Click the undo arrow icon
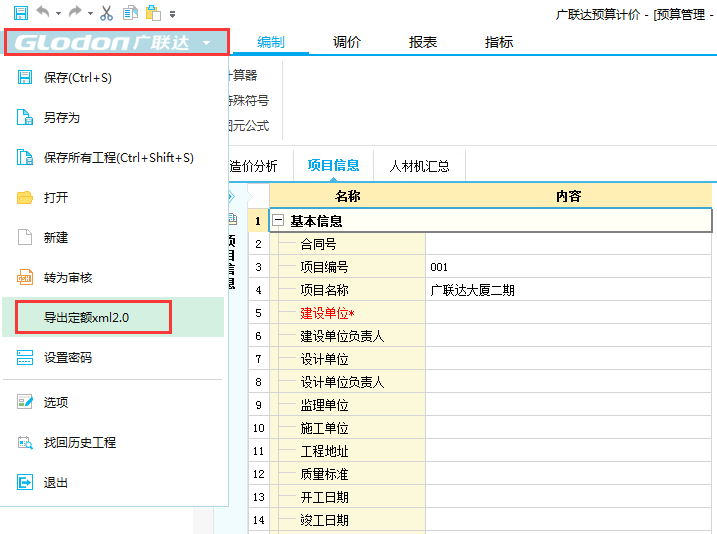Viewport: 717px width, 534px height. (42, 13)
